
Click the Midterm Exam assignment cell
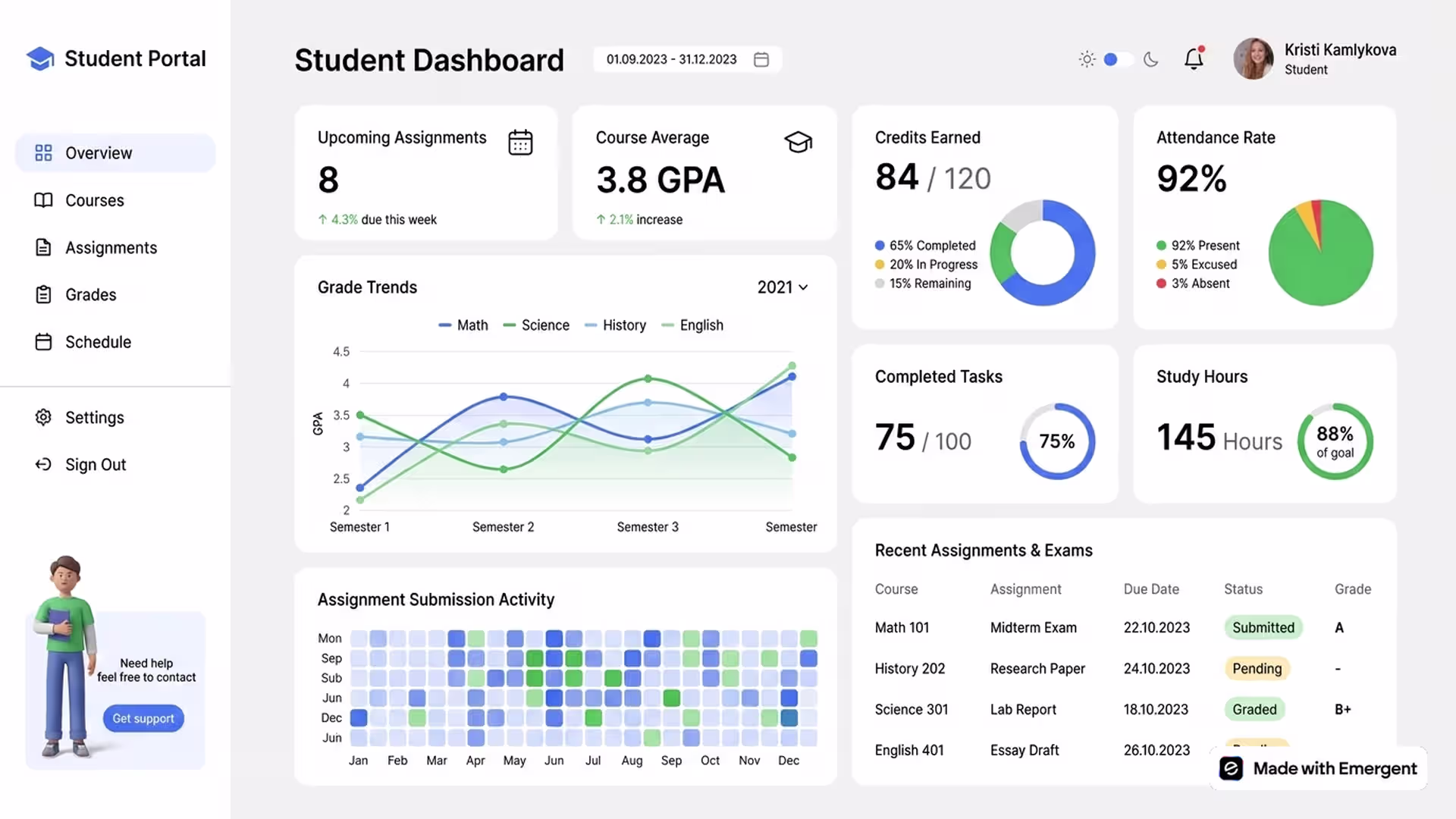1033,627
